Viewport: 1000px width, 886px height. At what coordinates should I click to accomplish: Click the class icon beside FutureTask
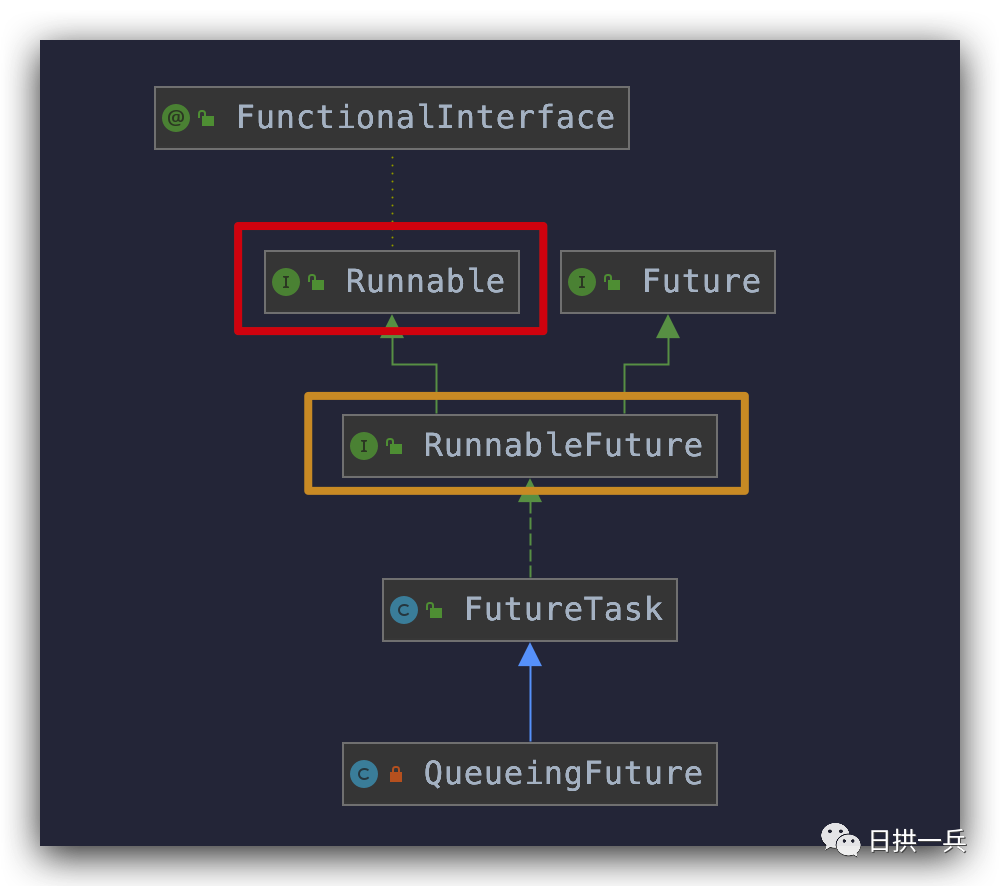point(404,610)
